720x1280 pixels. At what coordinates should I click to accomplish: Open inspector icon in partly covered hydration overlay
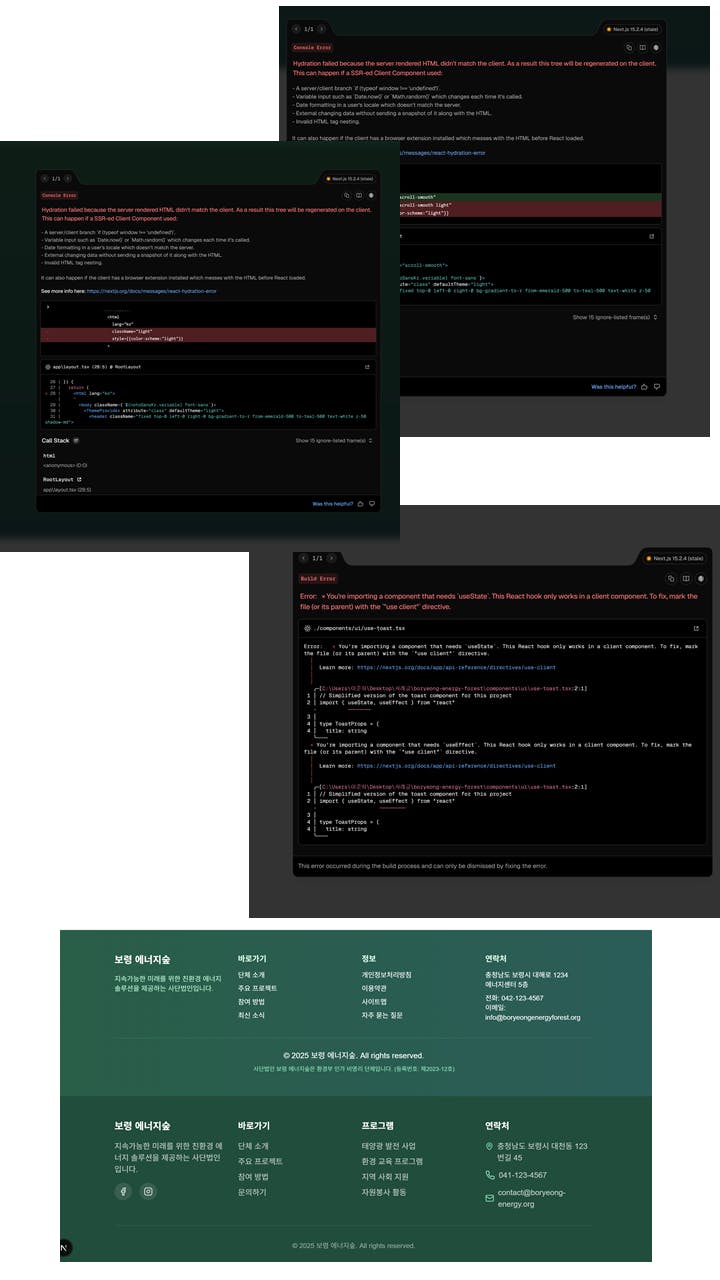point(656,47)
